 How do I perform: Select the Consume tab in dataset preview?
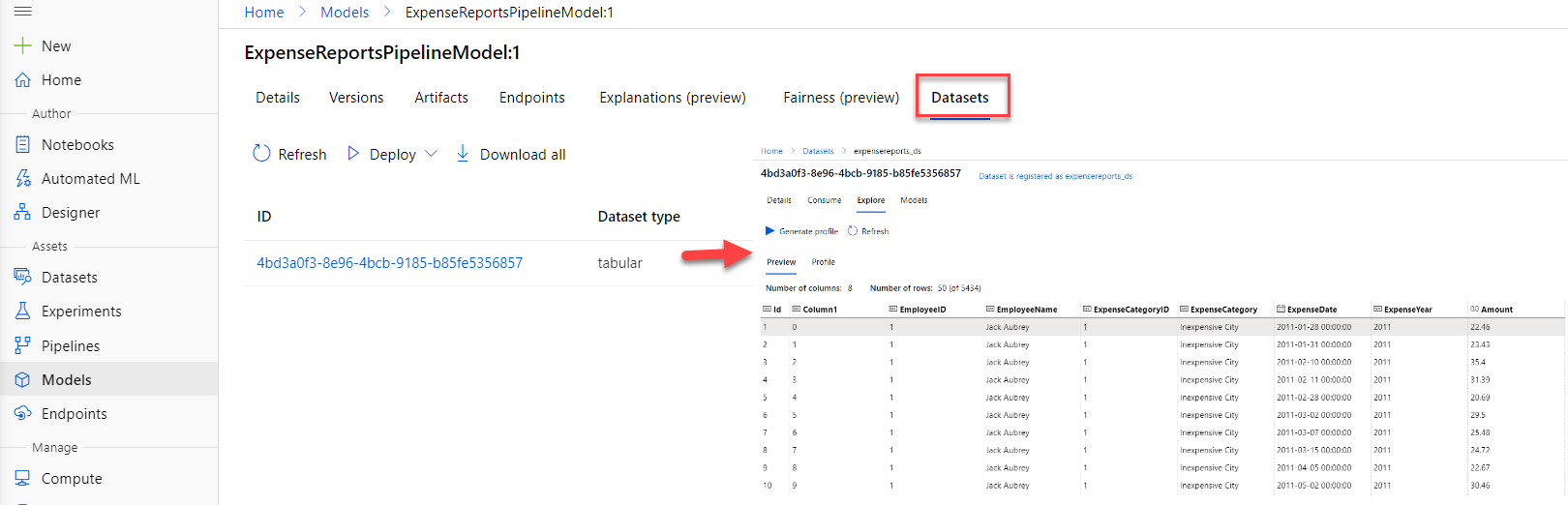(x=825, y=200)
